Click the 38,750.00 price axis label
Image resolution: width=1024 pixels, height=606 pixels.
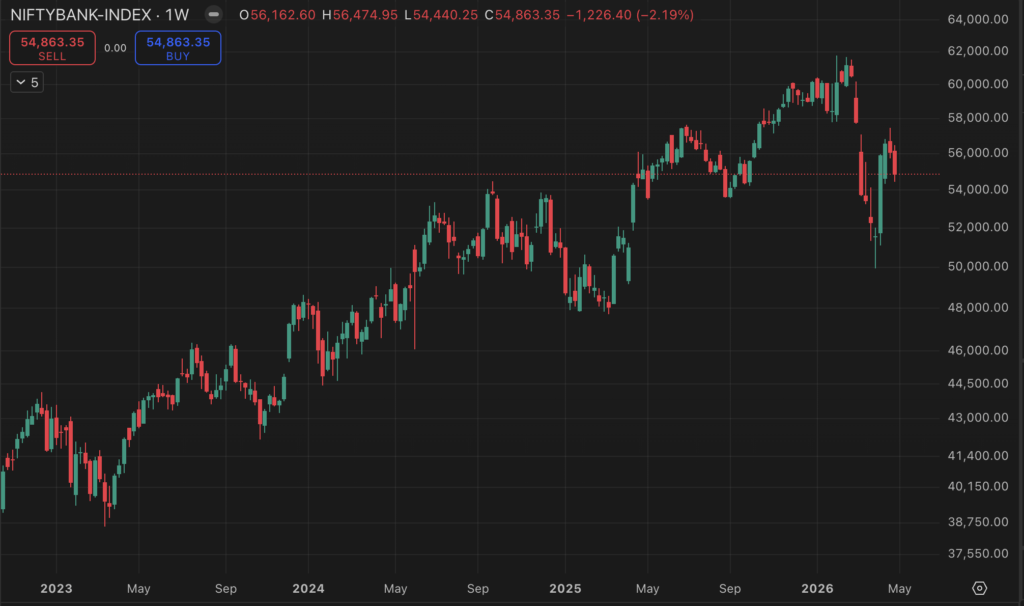(978, 522)
